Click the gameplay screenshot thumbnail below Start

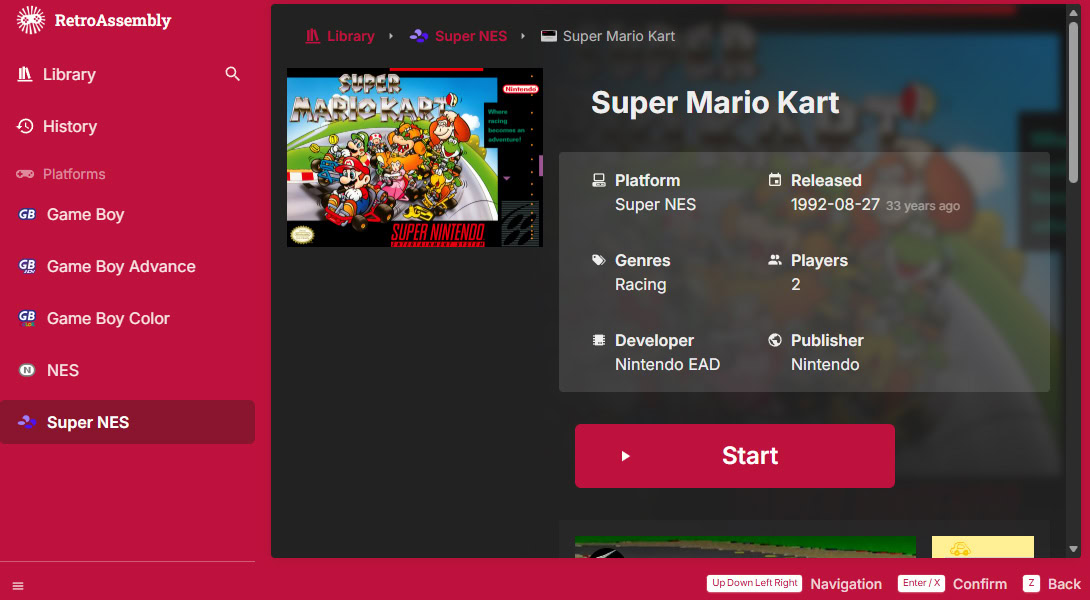pyautogui.click(x=745, y=547)
